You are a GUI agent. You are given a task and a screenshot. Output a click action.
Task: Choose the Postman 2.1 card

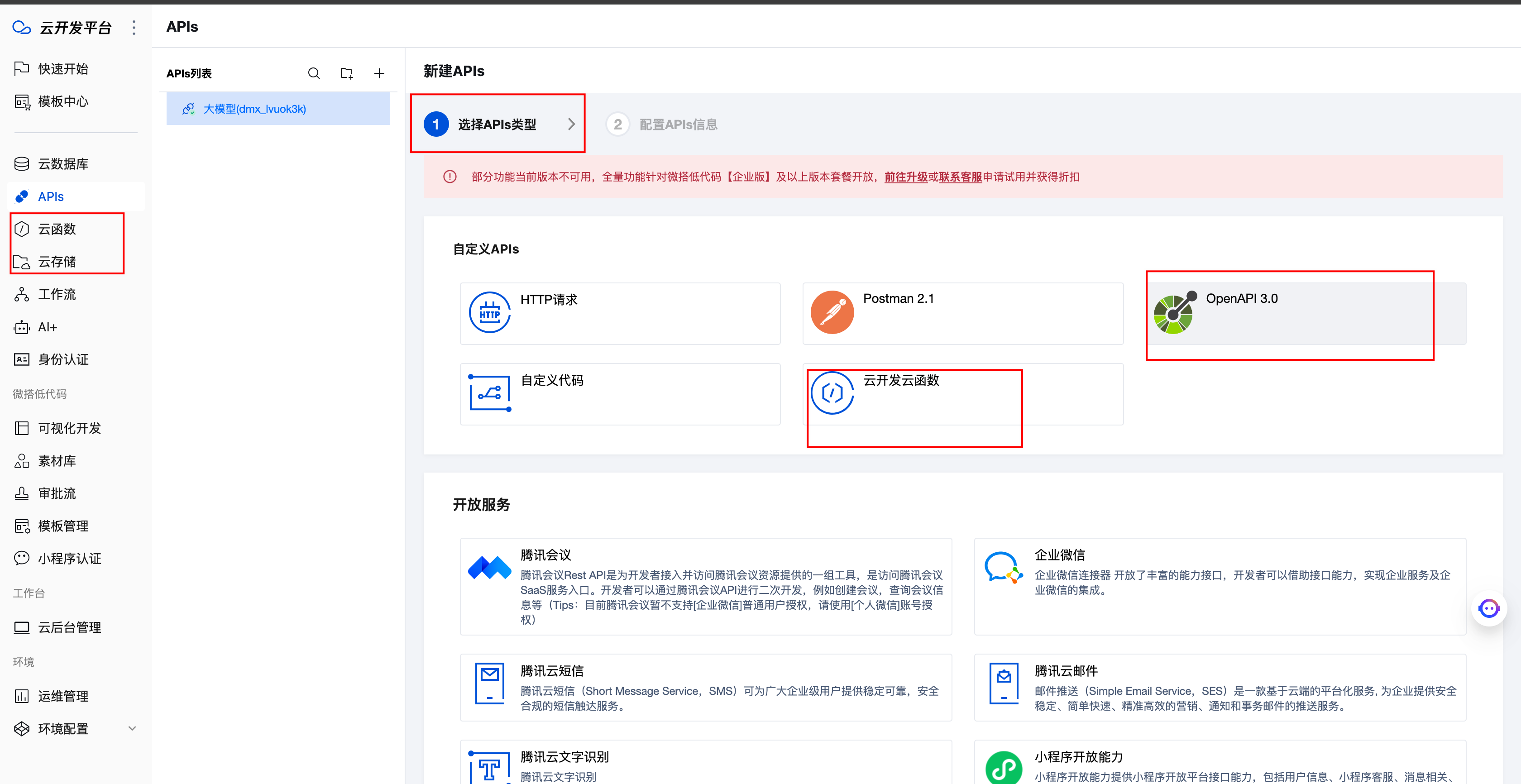963,314
